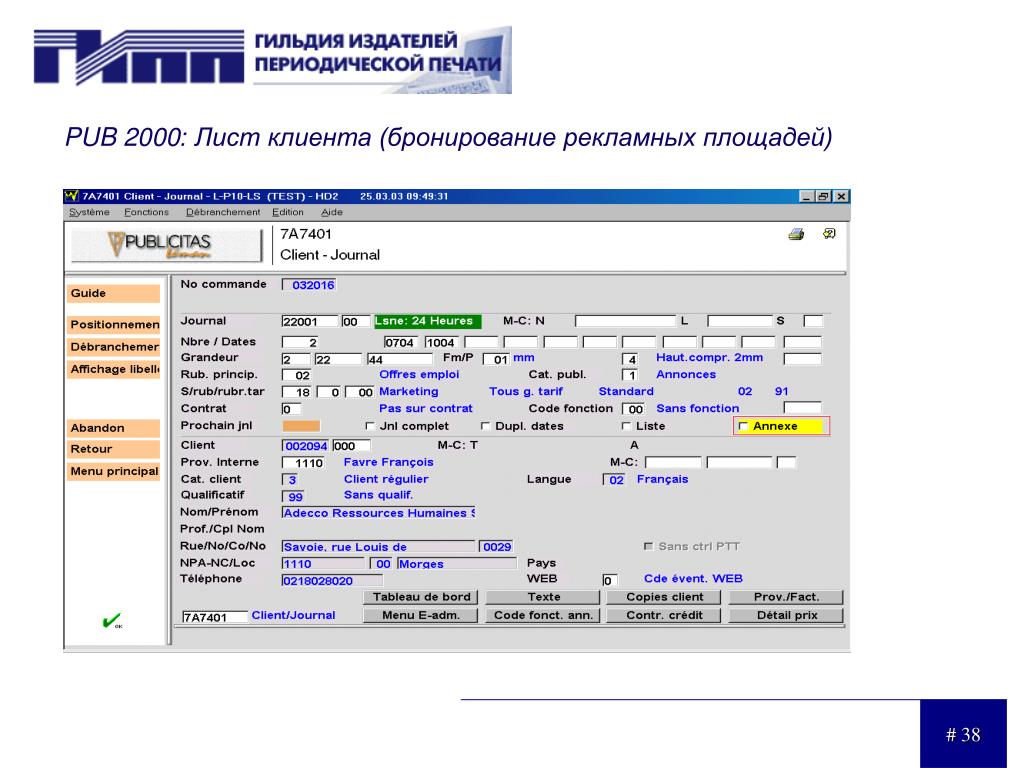Click the transaction code field 7A7401
1024x768 pixels.
pos(214,617)
